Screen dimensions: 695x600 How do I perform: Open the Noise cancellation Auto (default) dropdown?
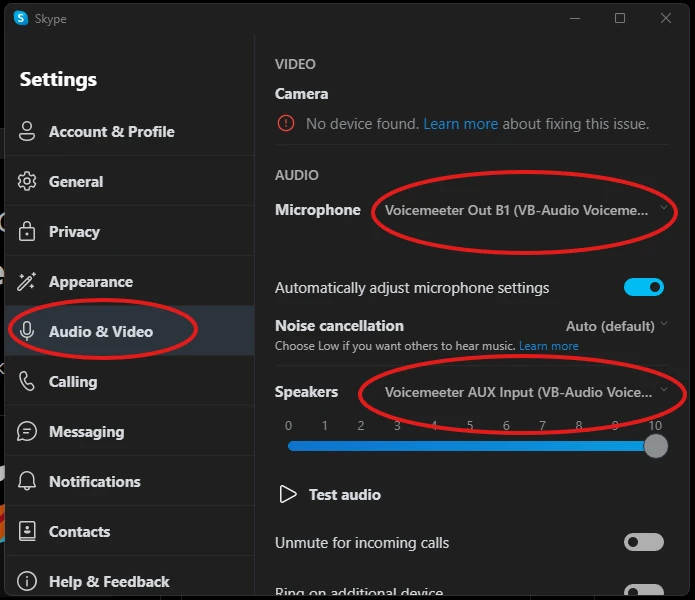pos(616,326)
